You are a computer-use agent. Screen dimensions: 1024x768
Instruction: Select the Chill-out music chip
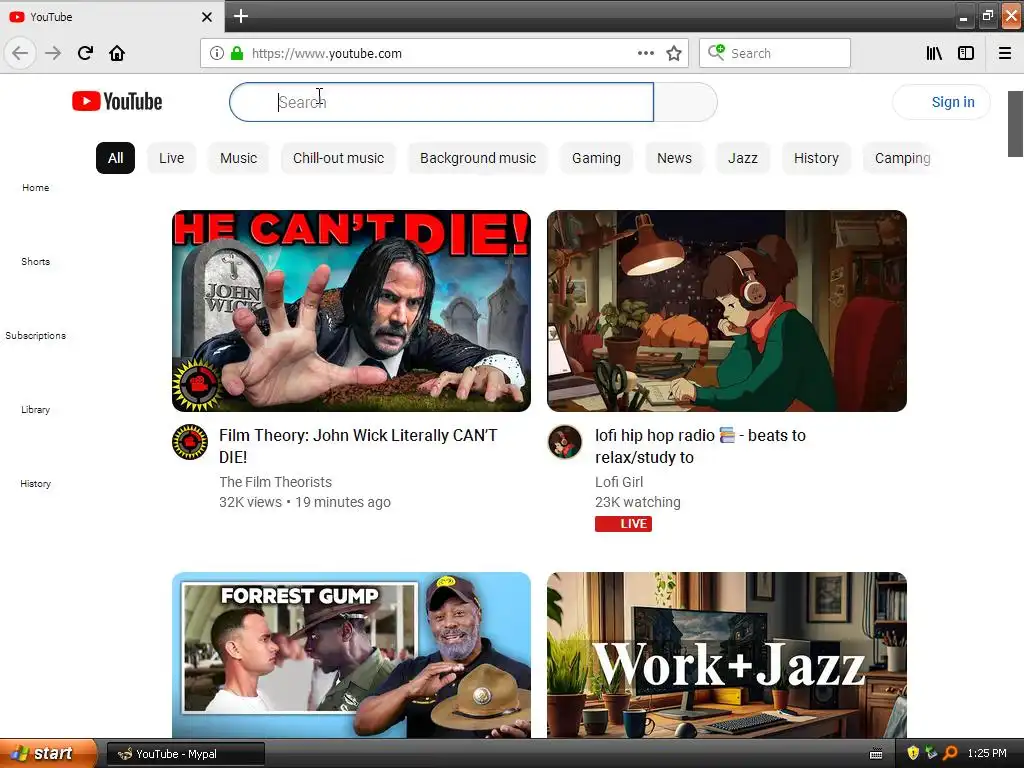click(x=338, y=158)
